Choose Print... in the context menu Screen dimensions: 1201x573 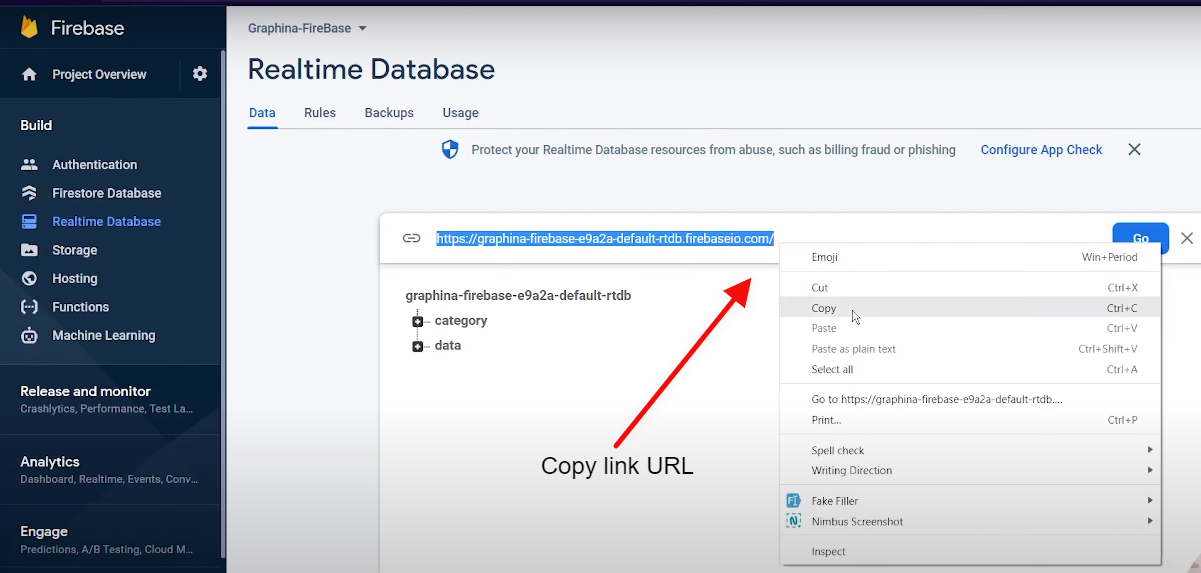pyautogui.click(x=970, y=420)
